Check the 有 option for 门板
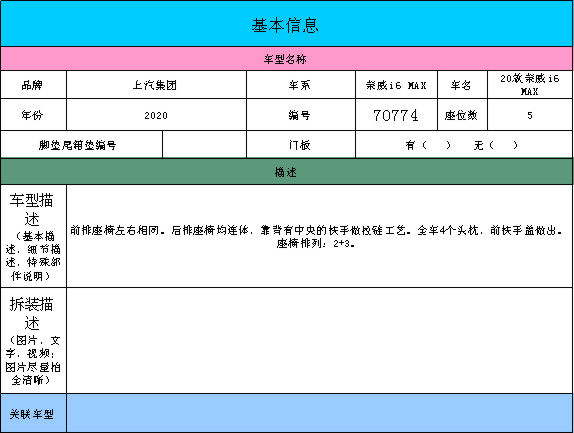 [428, 145]
